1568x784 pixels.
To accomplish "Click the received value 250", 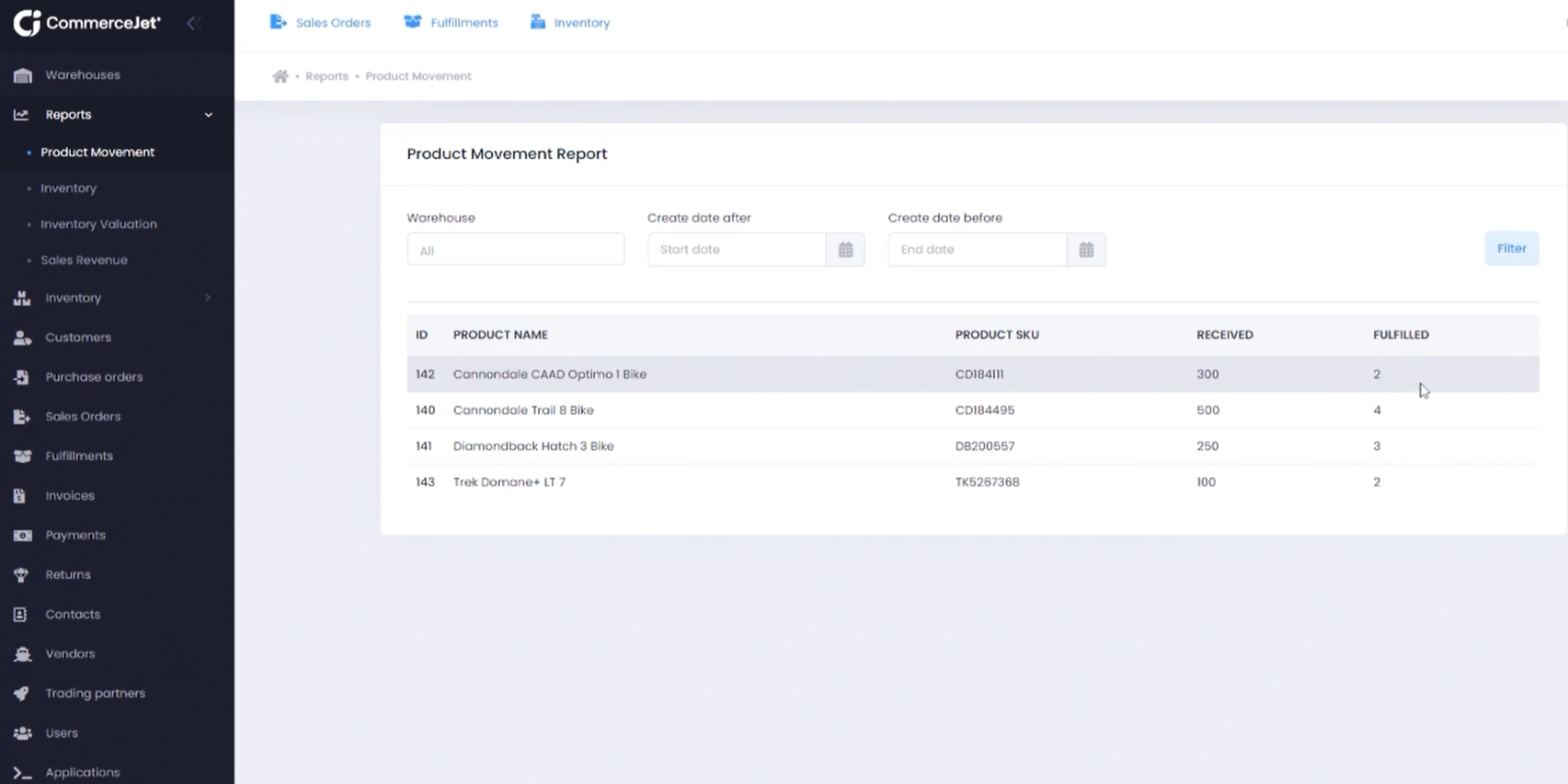I will pos(1207,446).
